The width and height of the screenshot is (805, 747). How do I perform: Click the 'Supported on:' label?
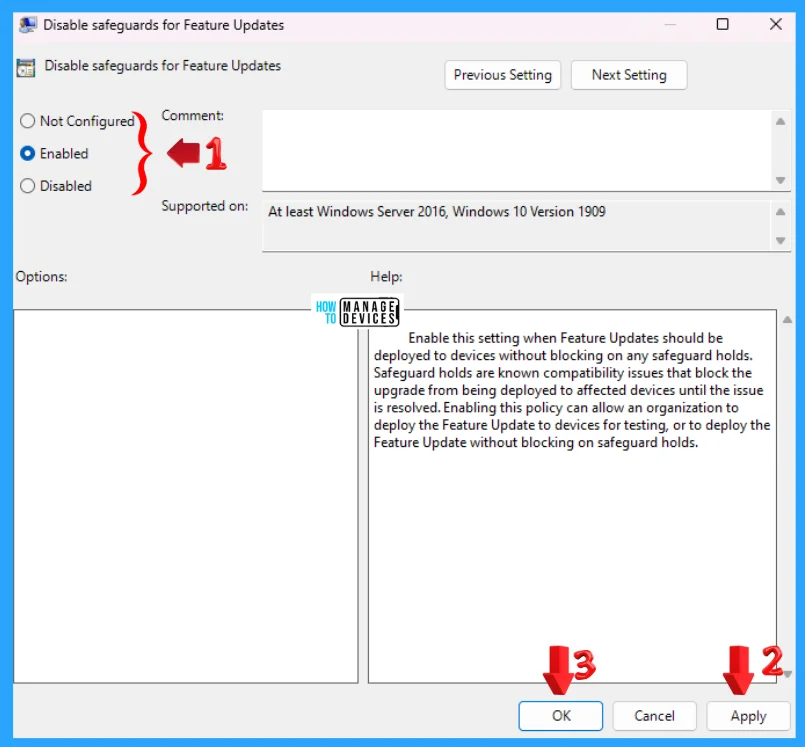tap(205, 206)
